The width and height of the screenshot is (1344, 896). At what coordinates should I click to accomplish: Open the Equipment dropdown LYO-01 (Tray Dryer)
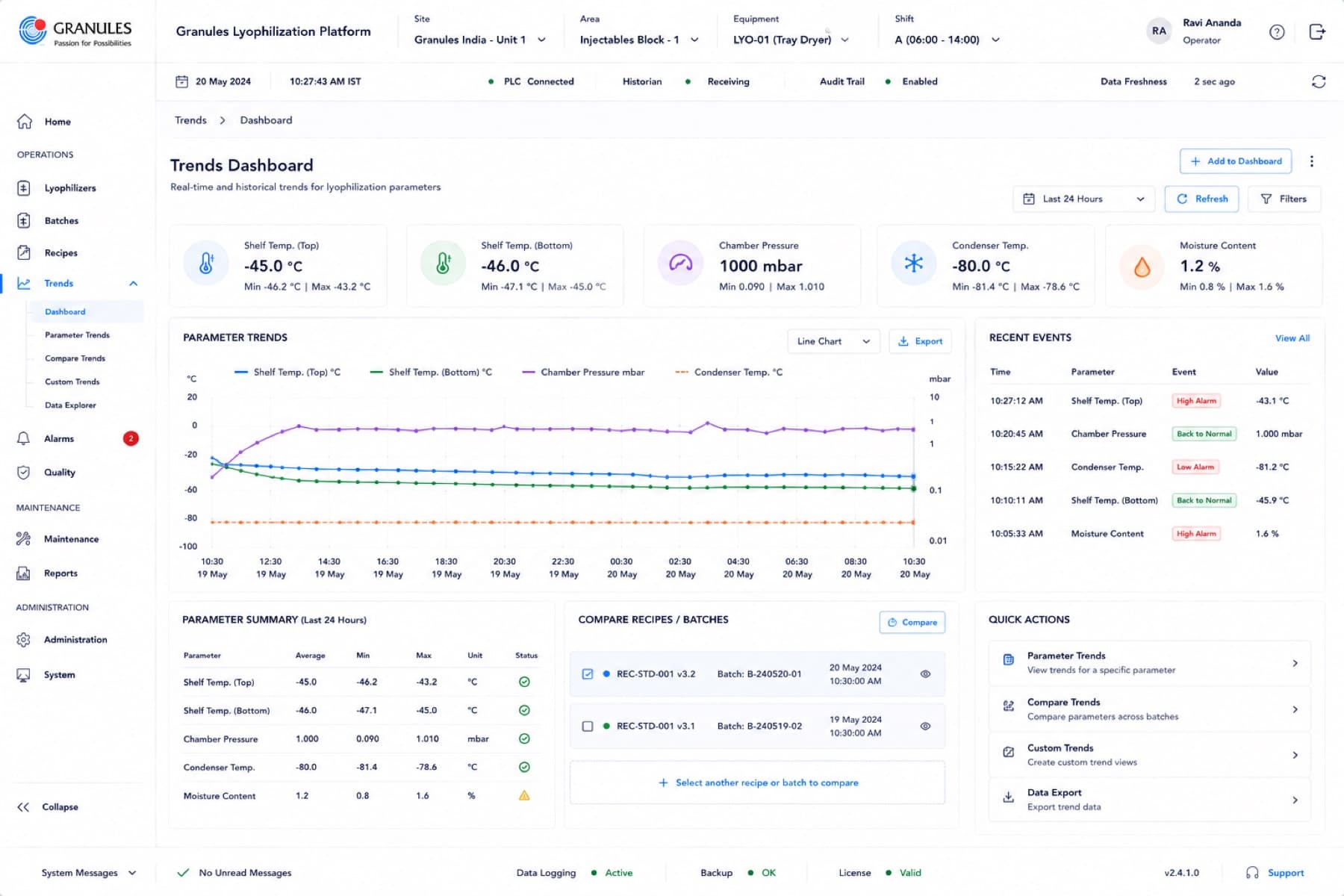tap(791, 40)
